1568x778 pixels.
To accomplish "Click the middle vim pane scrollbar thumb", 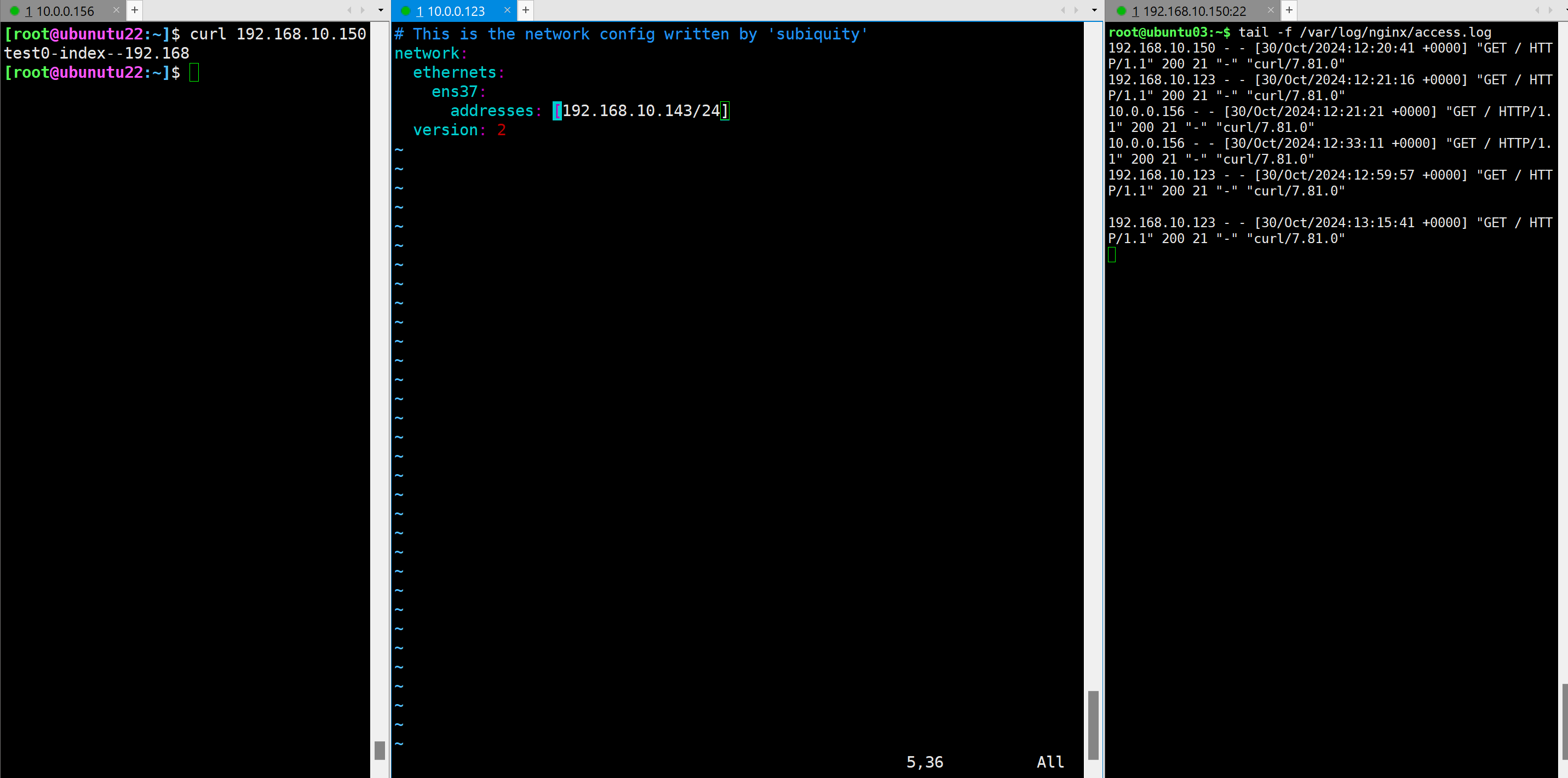I will (1093, 724).
